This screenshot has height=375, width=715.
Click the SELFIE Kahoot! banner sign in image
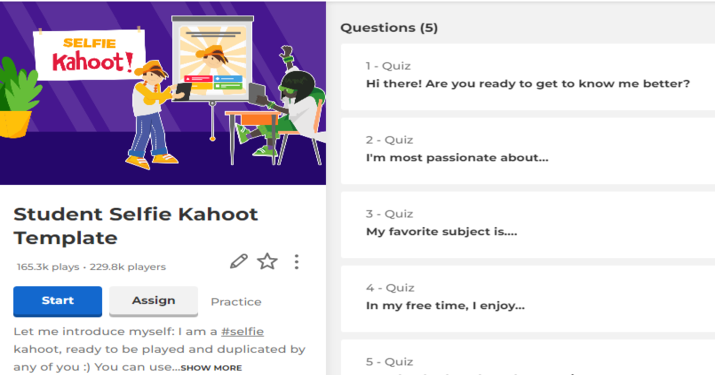[x=89, y=55]
